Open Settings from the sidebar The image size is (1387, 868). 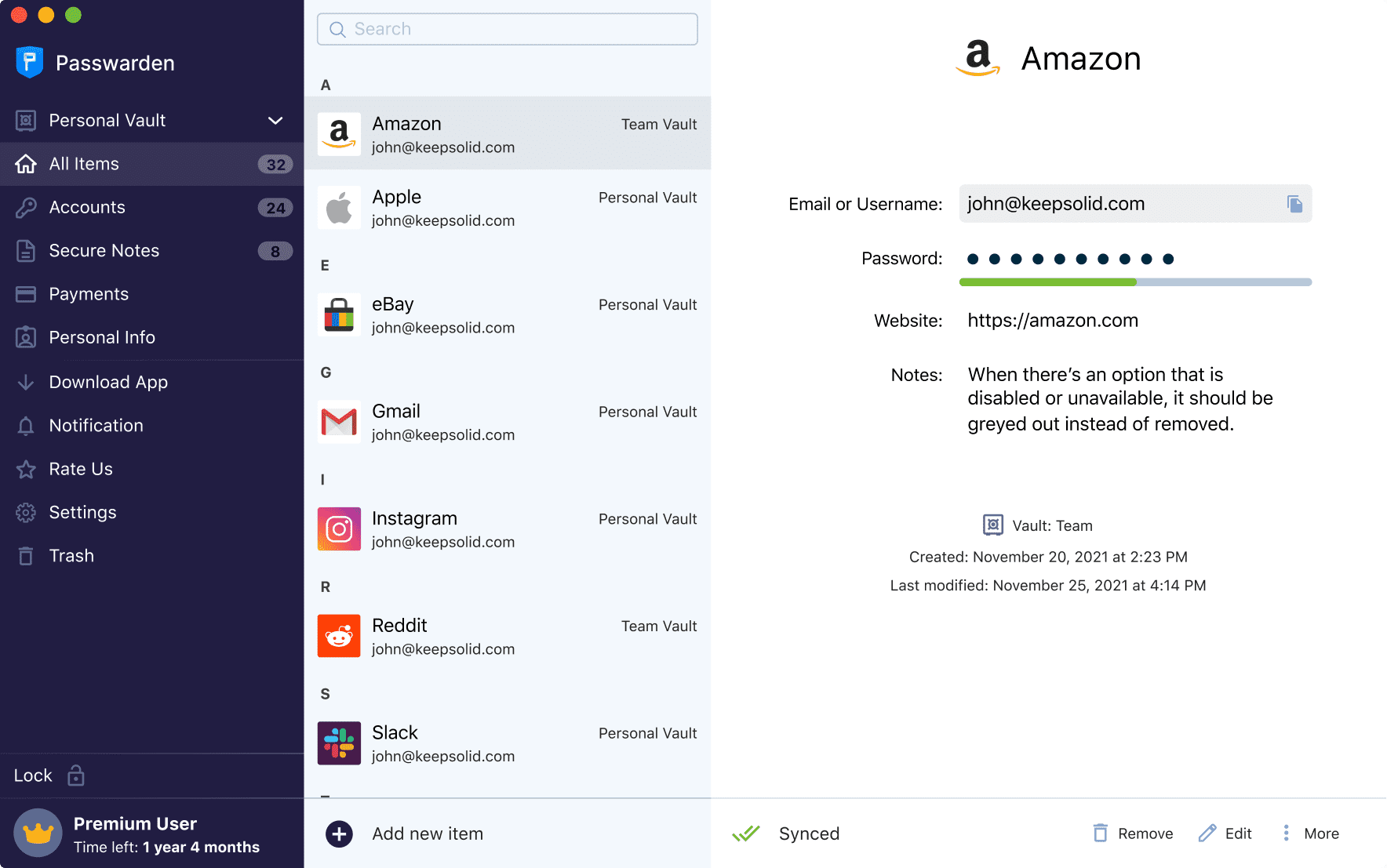pyautogui.click(x=82, y=513)
